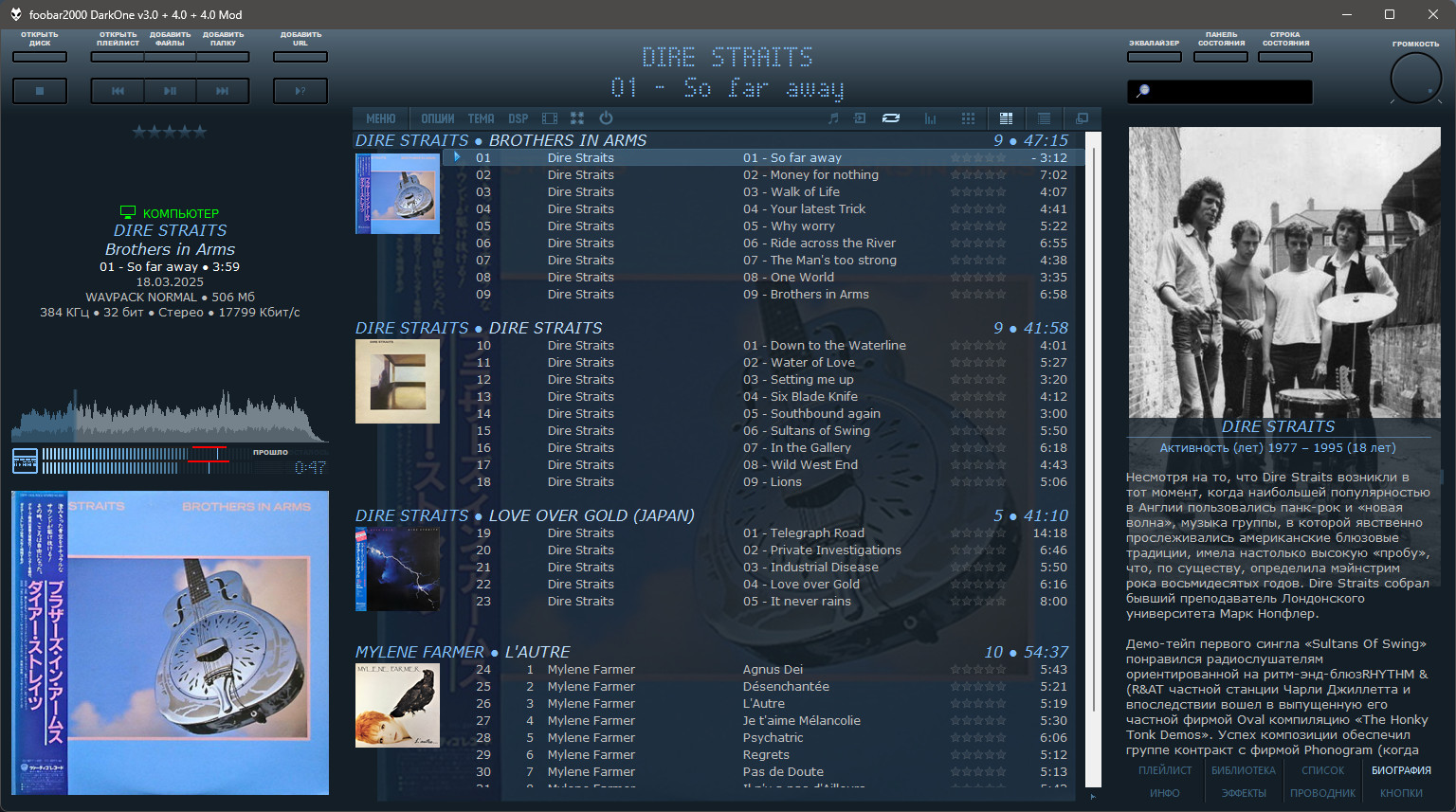
Task: Switch to the Инфо tab
Action: pos(1165,793)
